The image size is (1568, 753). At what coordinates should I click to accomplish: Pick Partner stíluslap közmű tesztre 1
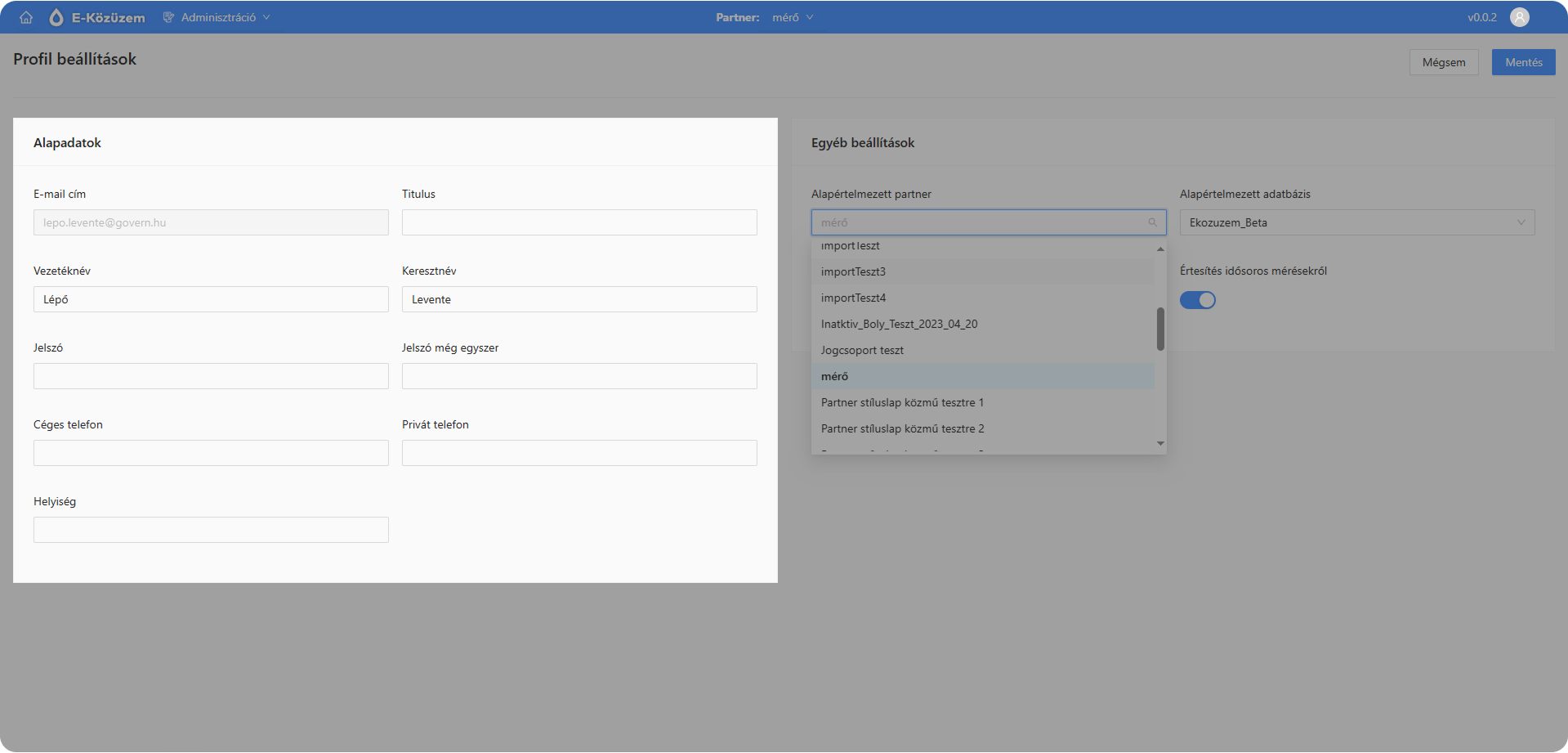coord(902,402)
